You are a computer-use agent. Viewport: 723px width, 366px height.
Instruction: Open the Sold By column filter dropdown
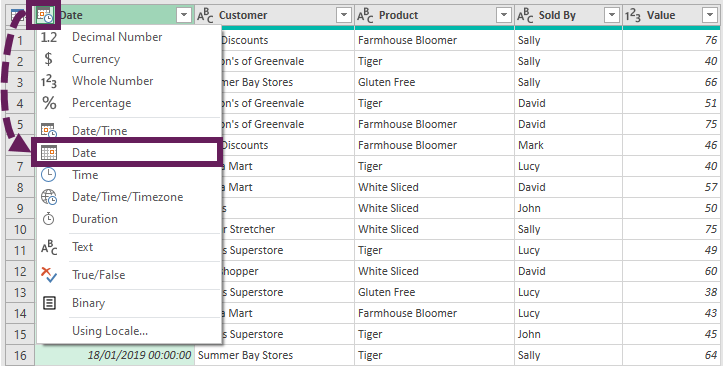point(612,16)
